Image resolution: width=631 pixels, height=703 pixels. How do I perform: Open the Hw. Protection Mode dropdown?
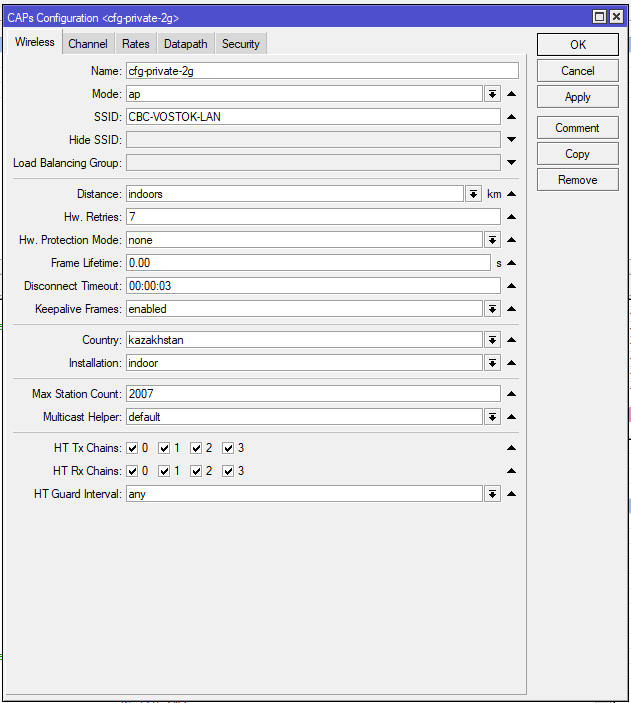(x=492, y=240)
